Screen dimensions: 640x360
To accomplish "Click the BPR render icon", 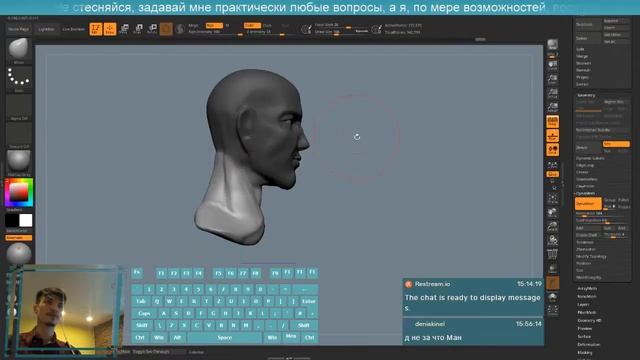I will (x=553, y=45).
